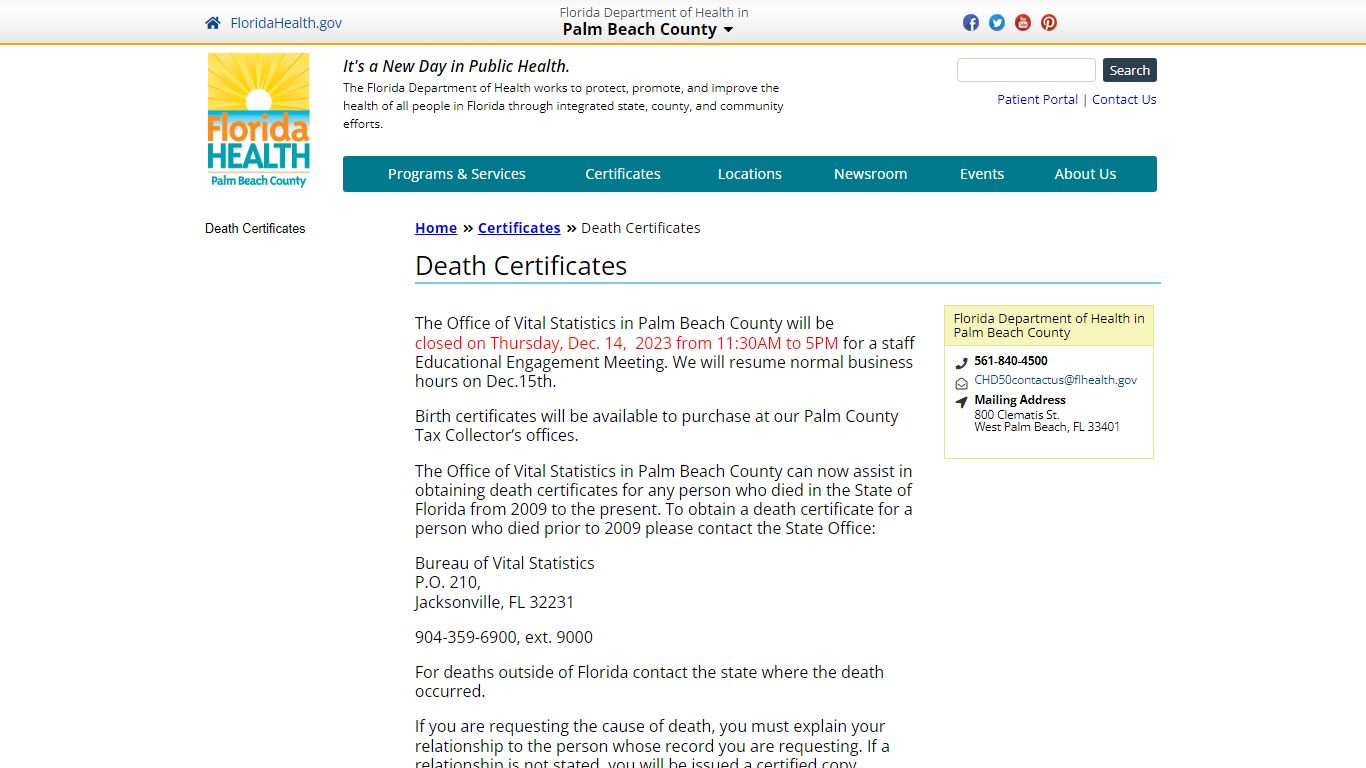
Task: Open the Contact Us link
Action: click(x=1124, y=99)
